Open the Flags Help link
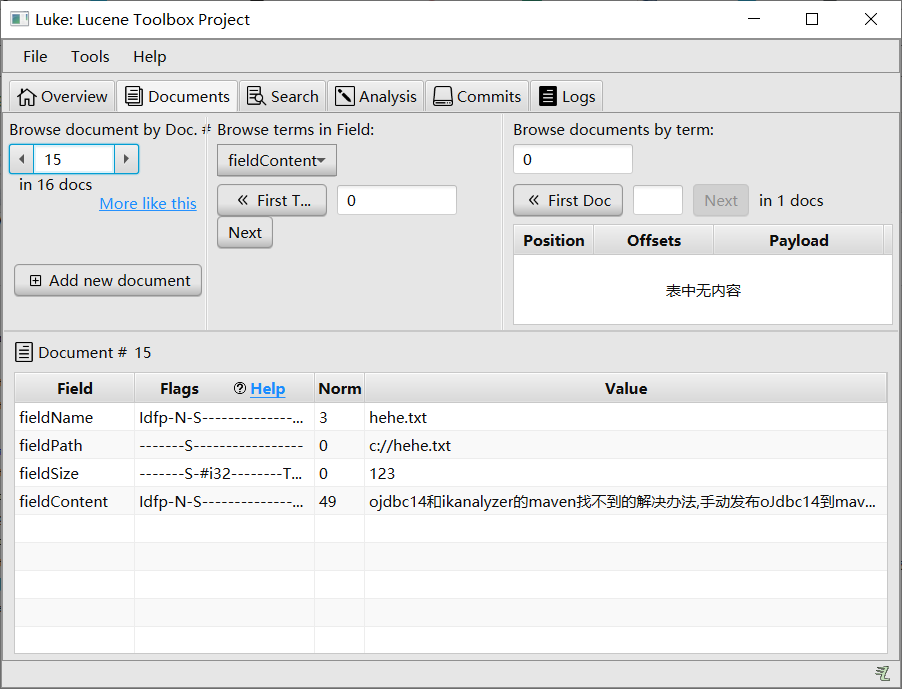Image resolution: width=902 pixels, height=689 pixels. point(267,389)
